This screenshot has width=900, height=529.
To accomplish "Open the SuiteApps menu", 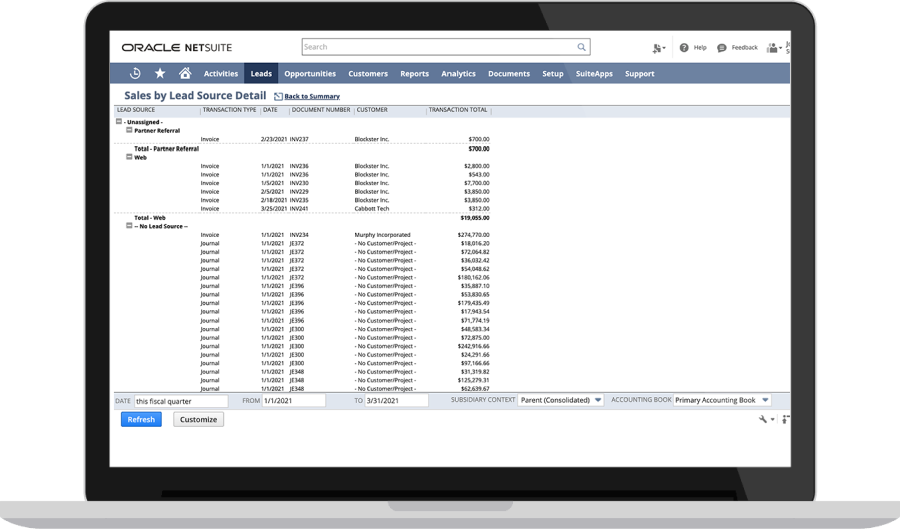I will coord(594,73).
